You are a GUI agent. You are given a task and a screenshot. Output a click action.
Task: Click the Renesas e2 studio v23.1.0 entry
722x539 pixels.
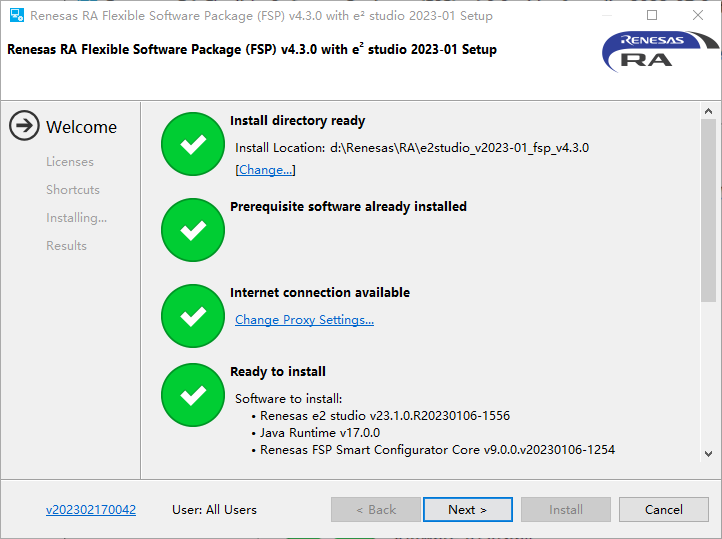tap(385, 416)
